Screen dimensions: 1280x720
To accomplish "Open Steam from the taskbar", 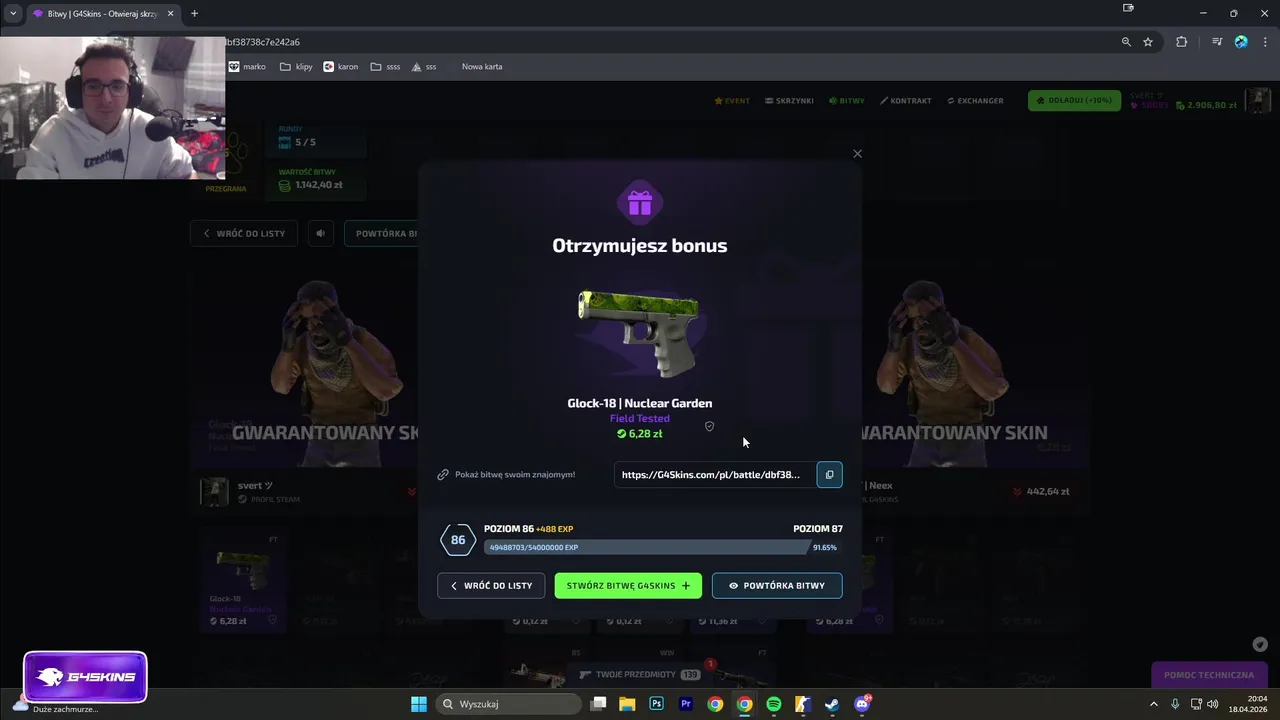I will [832, 704].
